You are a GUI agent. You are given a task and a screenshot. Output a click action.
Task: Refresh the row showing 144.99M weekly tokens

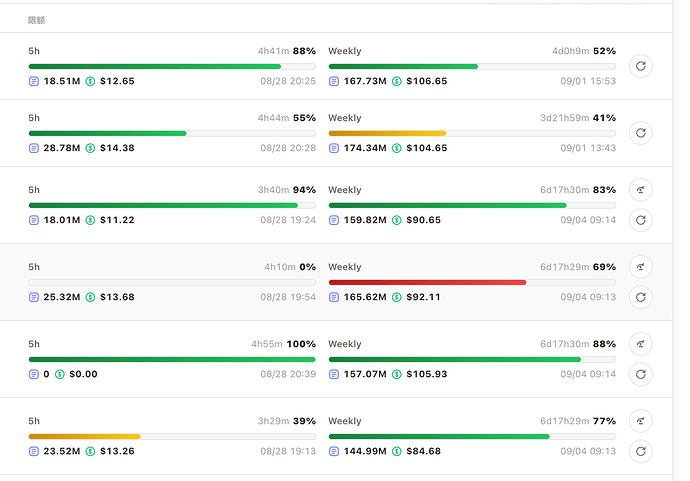point(641,451)
